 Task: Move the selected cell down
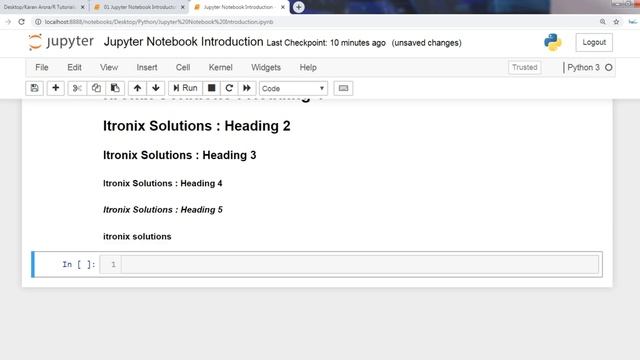(x=156, y=88)
